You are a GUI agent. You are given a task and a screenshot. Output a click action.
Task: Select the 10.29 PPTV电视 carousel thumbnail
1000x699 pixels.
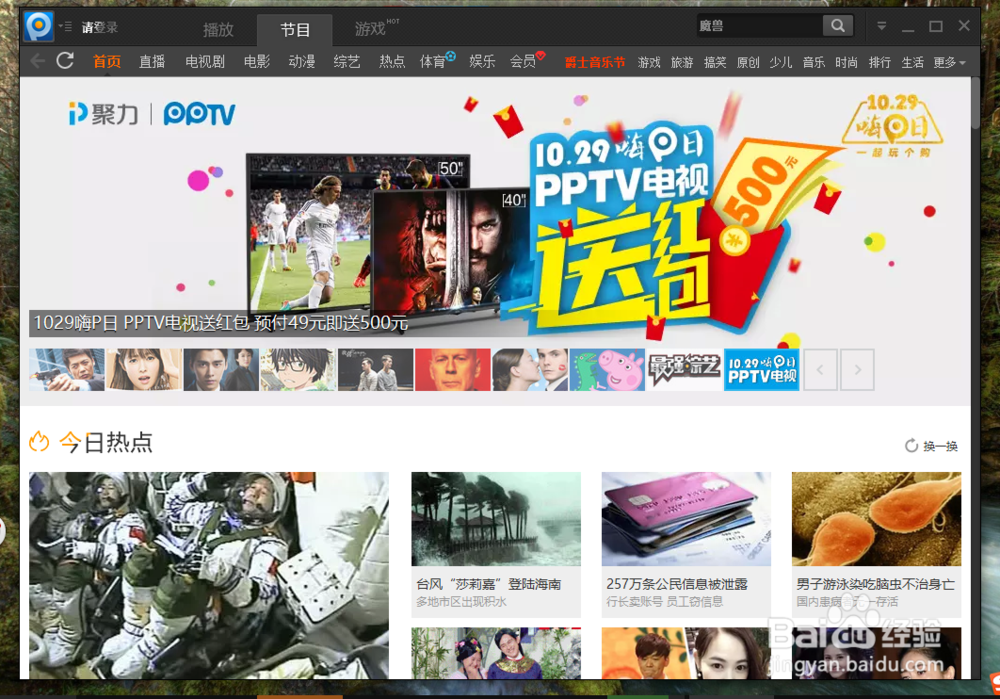761,369
